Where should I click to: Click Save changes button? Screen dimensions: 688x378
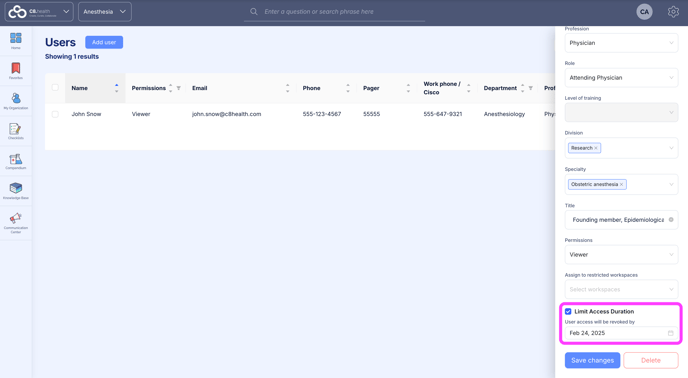[x=592, y=360]
